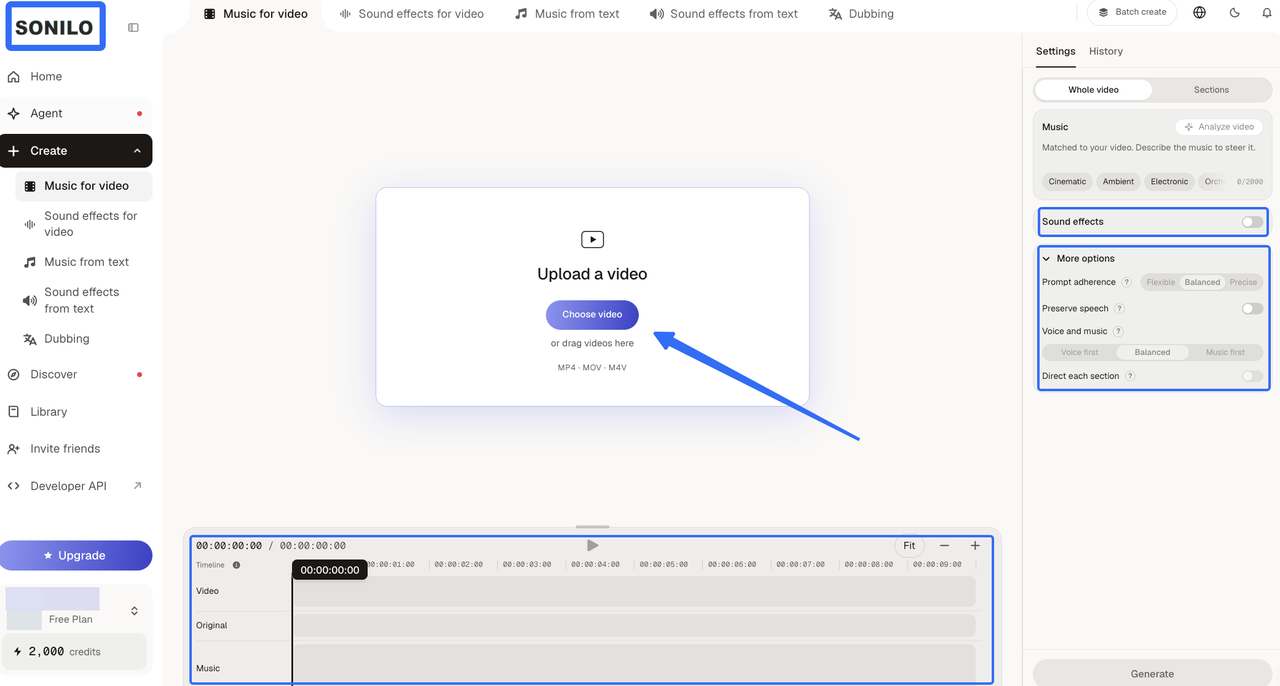Open the History tab
1280x686 pixels.
coord(1106,52)
